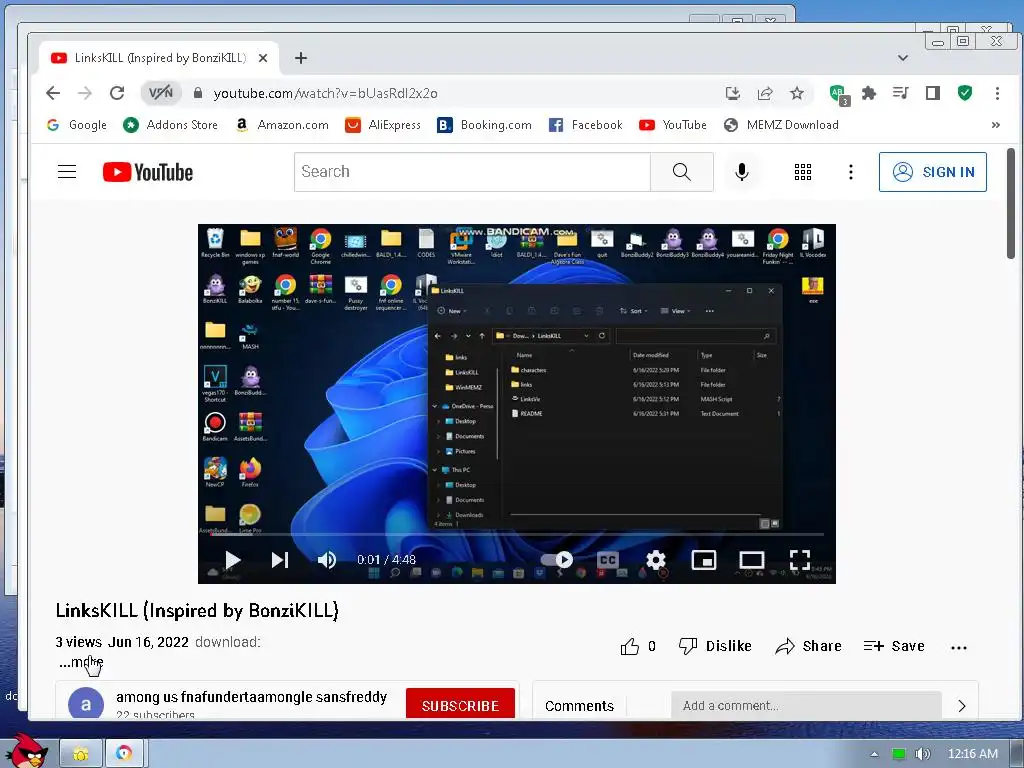Click the Add a comment field
This screenshot has height=768, width=1024.
[x=806, y=705]
